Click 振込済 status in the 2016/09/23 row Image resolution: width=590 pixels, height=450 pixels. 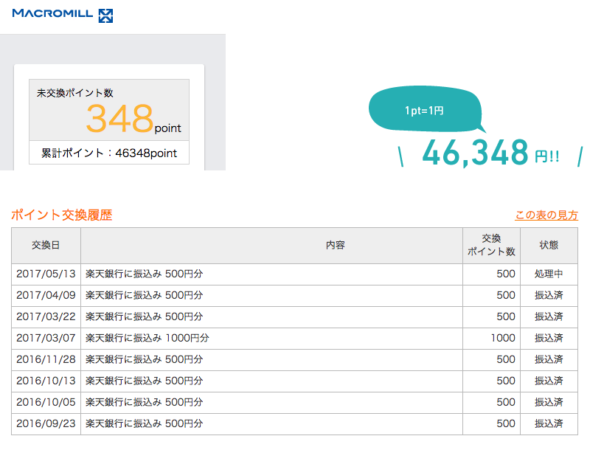549,424
